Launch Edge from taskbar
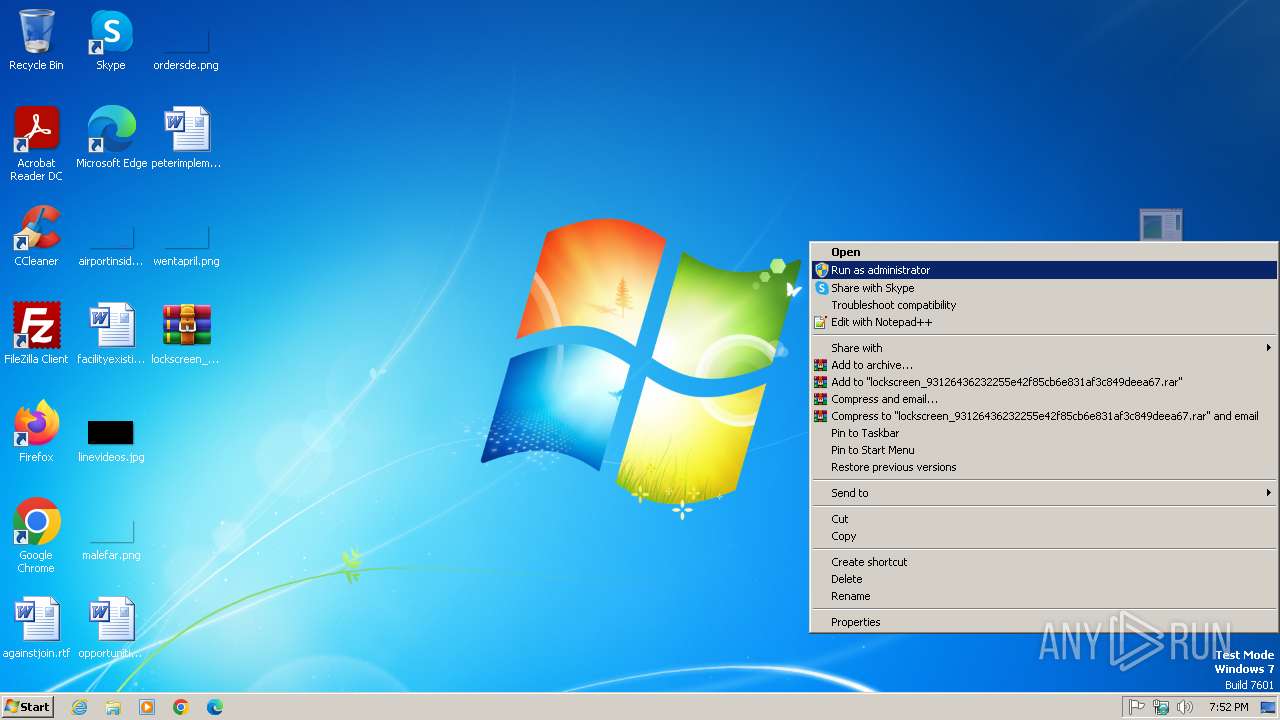Viewport: 1280px width, 720px height. pos(215,707)
